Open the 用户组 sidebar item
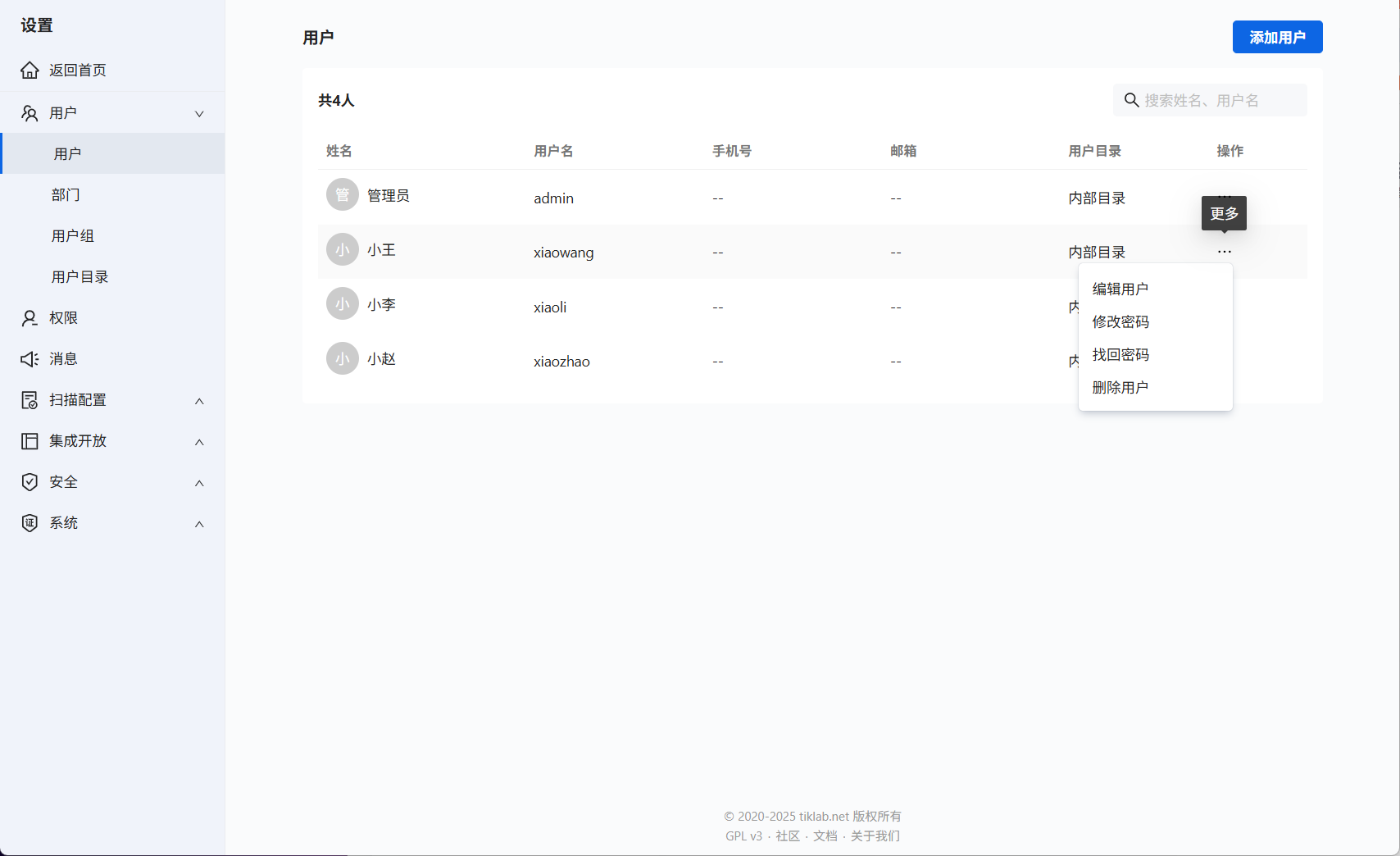Viewport: 1400px width, 856px height. (113, 235)
